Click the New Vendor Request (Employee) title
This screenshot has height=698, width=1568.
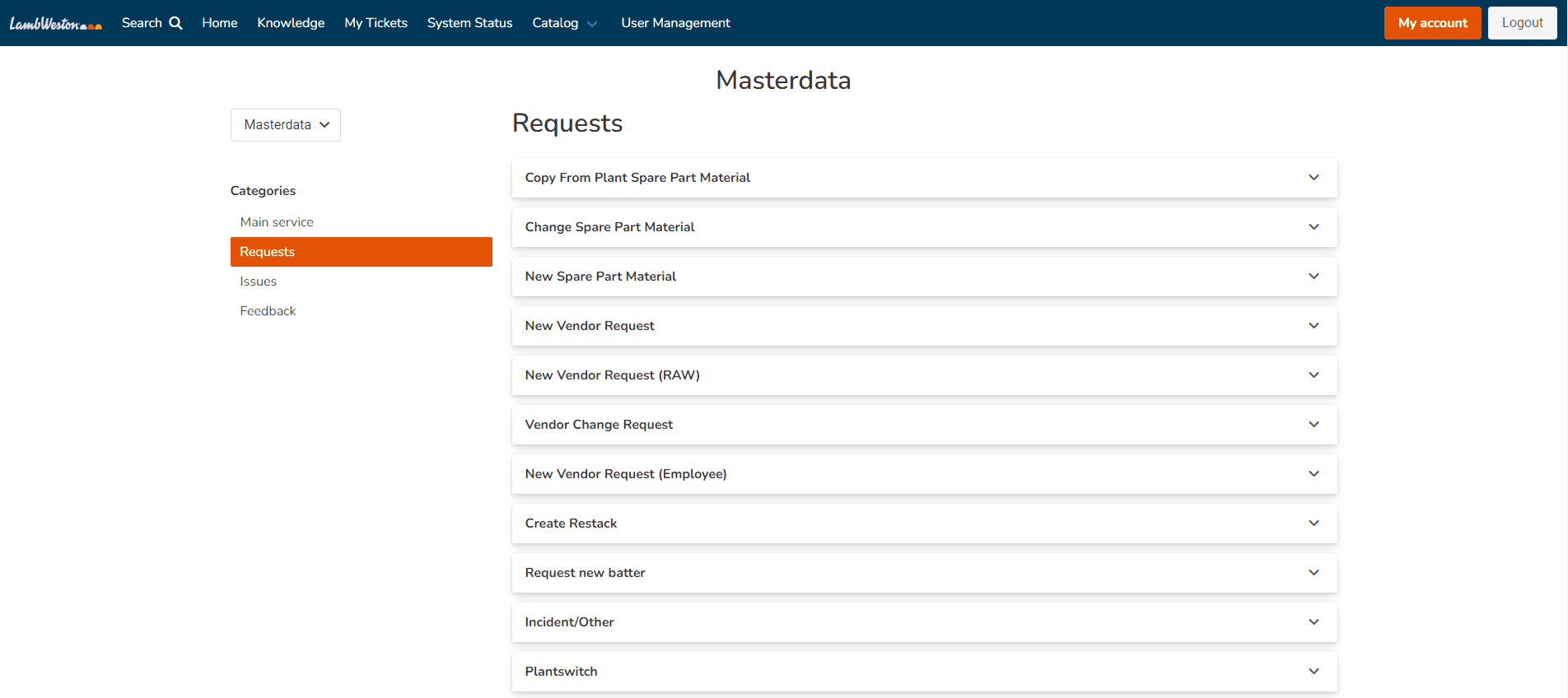[626, 474]
